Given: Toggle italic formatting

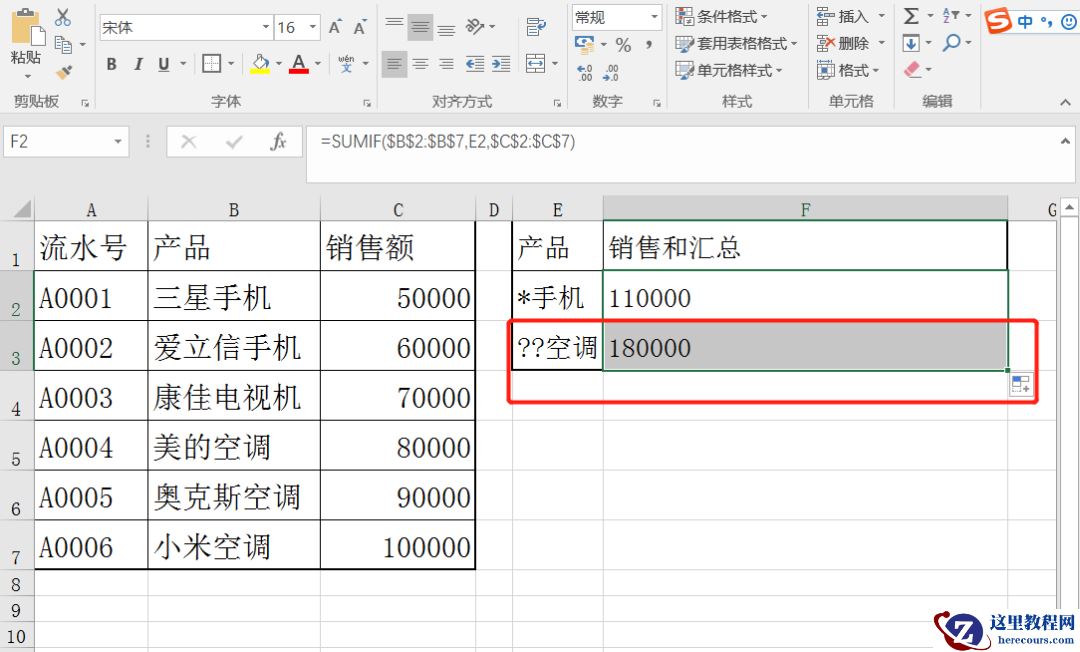Looking at the screenshot, I should [x=138, y=64].
